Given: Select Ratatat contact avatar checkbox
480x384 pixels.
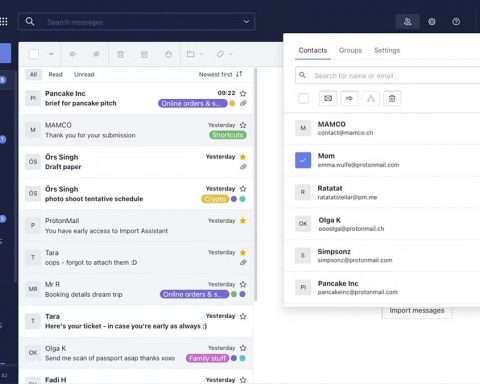Looking at the screenshot, I should coord(303,192).
